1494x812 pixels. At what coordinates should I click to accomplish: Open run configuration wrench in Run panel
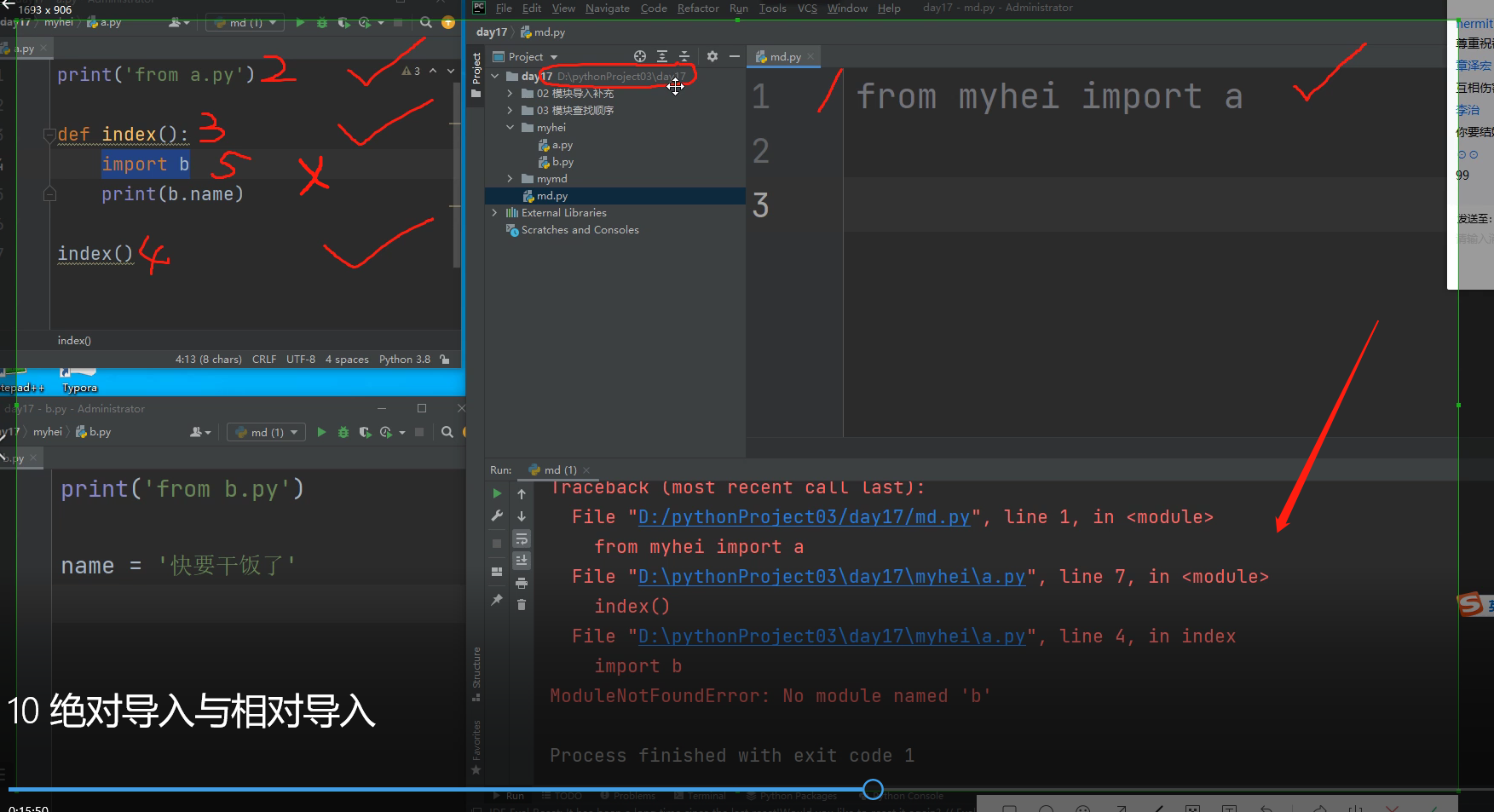[x=498, y=515]
